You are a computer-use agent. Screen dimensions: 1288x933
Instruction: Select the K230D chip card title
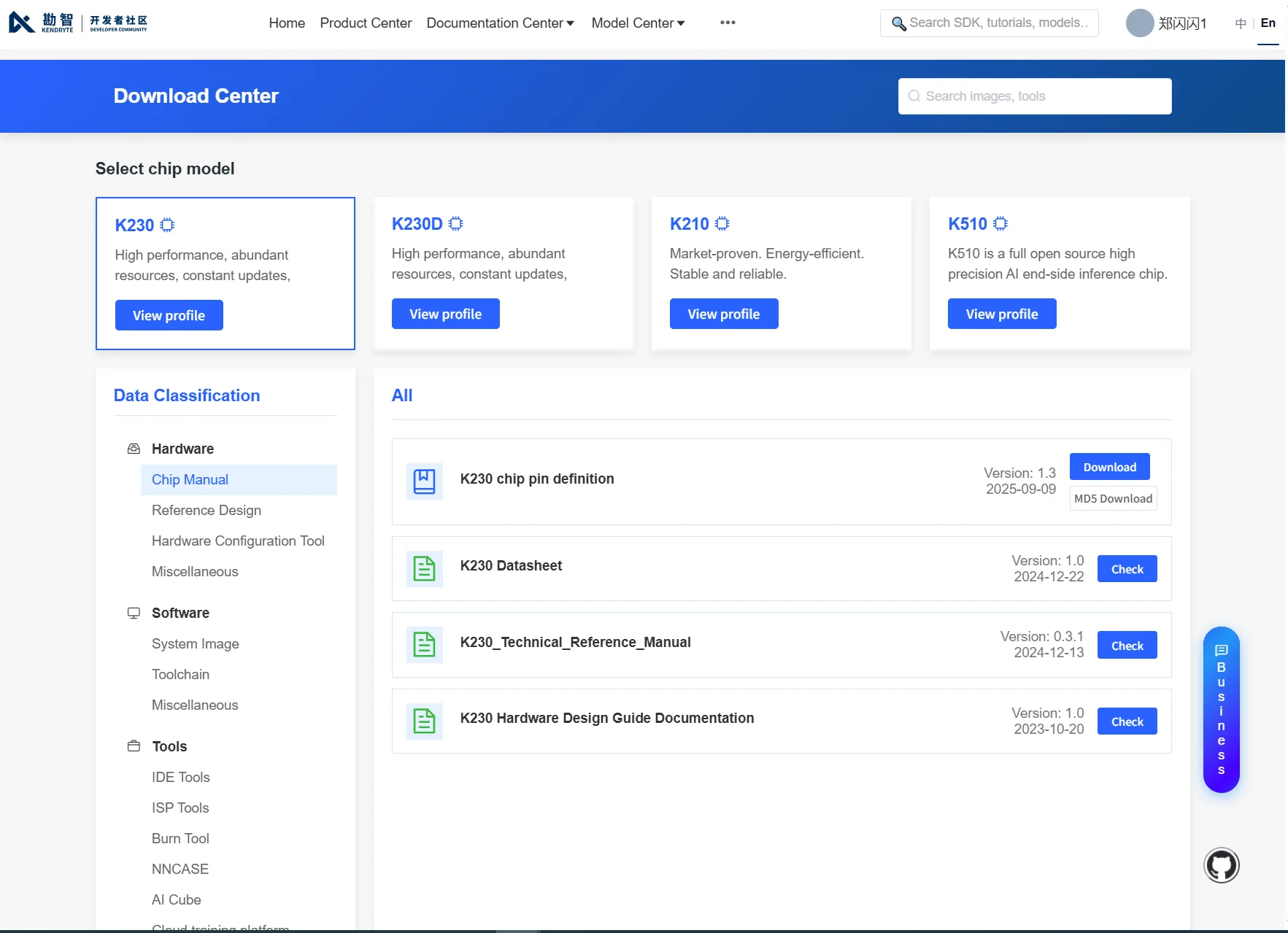(x=417, y=224)
